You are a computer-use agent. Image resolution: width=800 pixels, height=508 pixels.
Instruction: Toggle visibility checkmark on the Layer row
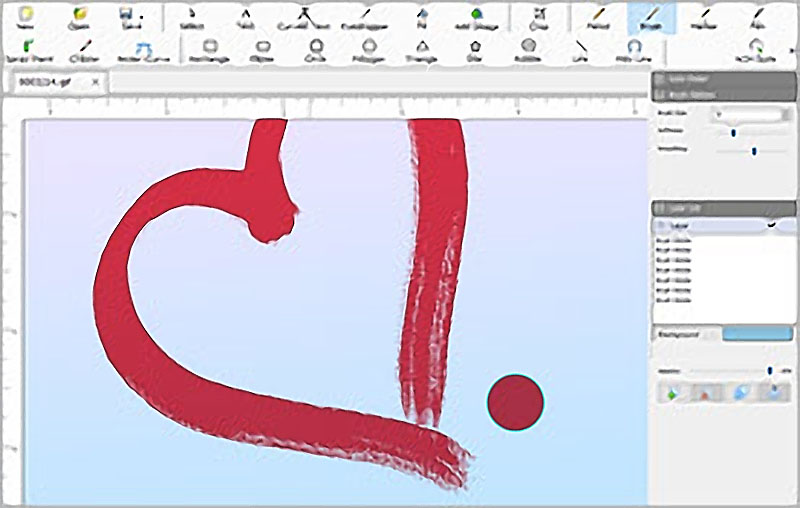point(772,226)
